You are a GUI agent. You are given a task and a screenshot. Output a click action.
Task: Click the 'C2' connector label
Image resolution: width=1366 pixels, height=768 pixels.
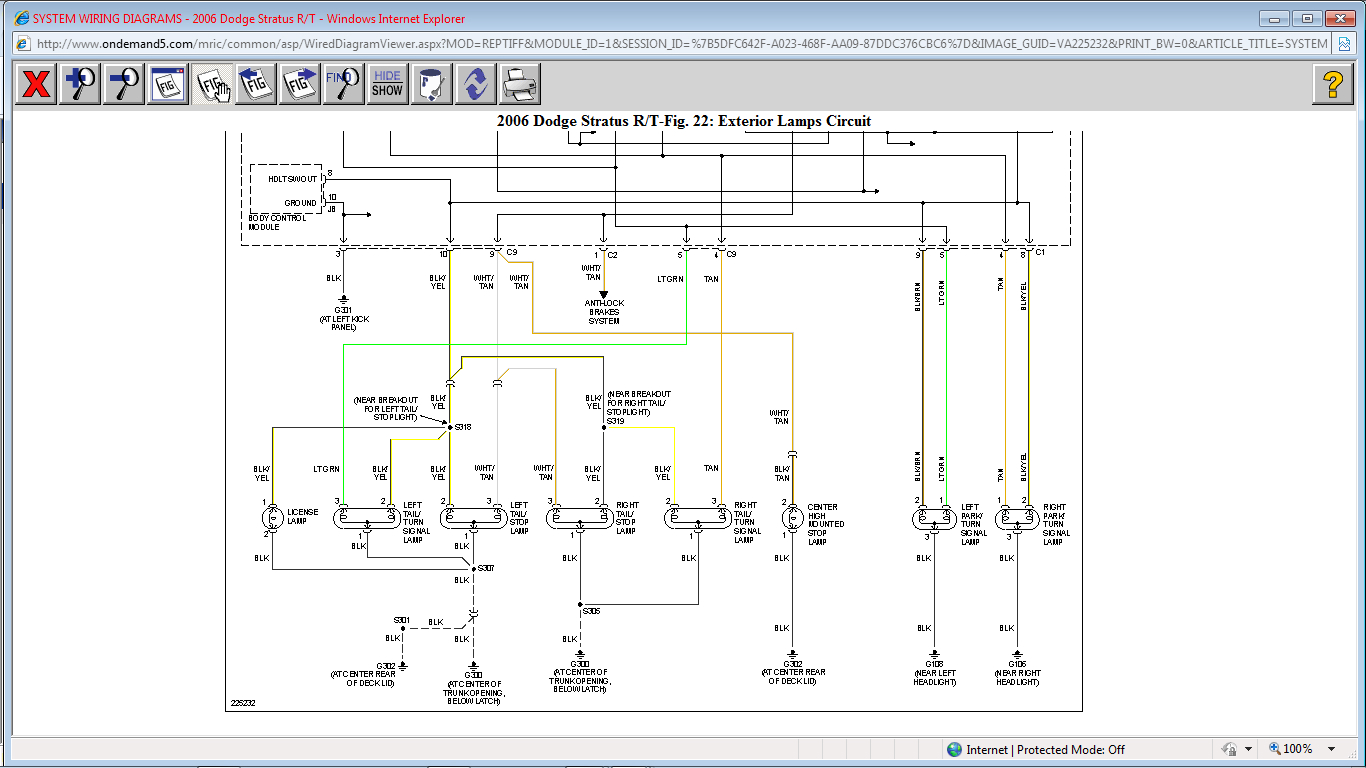[x=613, y=254]
